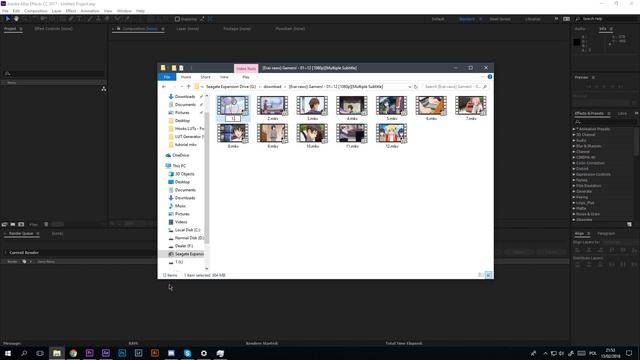Select the 5.mkv video file
Image resolution: width=640 pixels, height=360 pixels.
(391, 108)
